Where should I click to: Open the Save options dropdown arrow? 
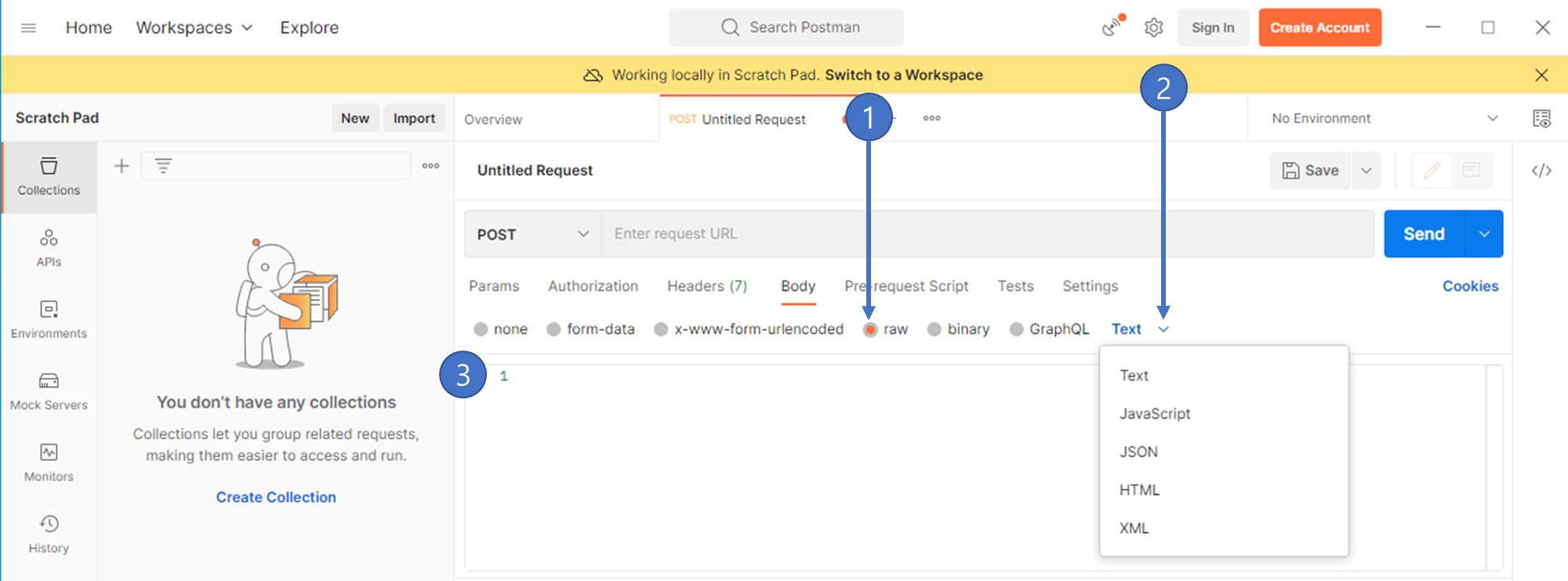click(x=1366, y=170)
